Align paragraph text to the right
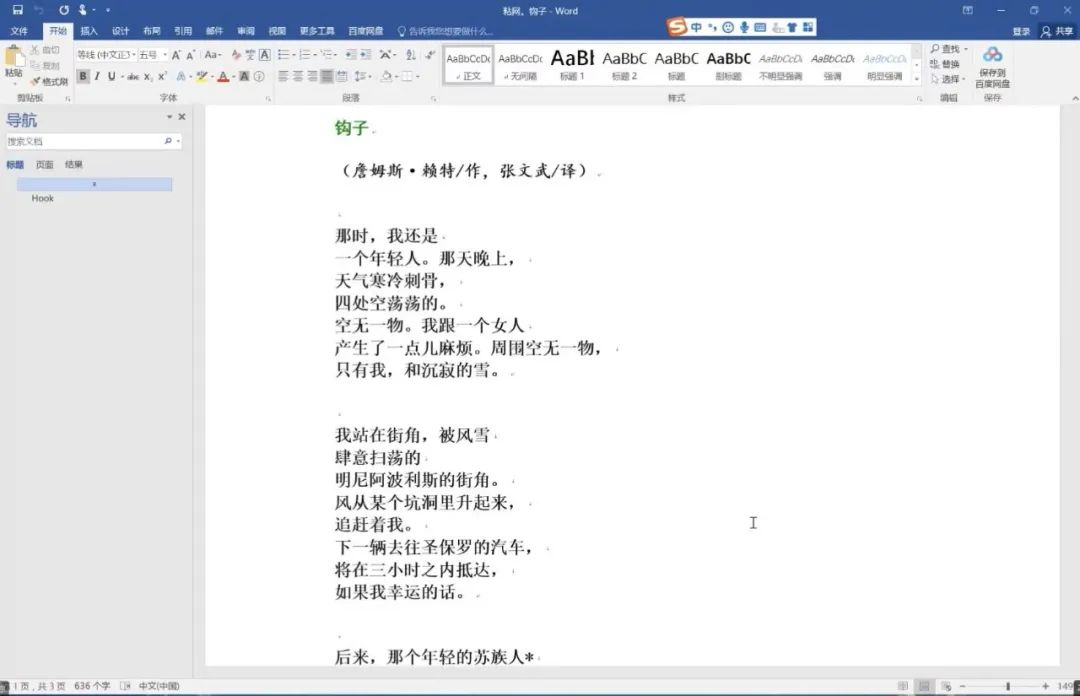This screenshot has width=1080, height=696. (x=313, y=76)
